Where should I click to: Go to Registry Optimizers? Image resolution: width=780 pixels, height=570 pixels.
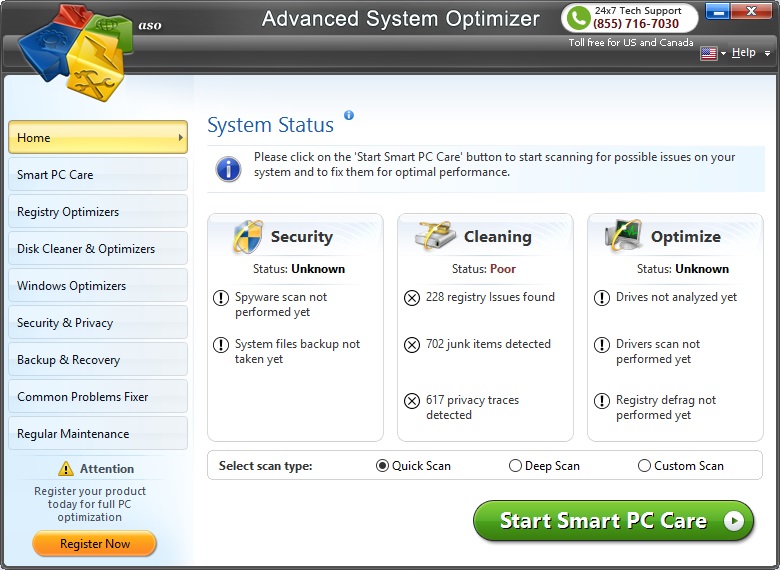[98, 211]
